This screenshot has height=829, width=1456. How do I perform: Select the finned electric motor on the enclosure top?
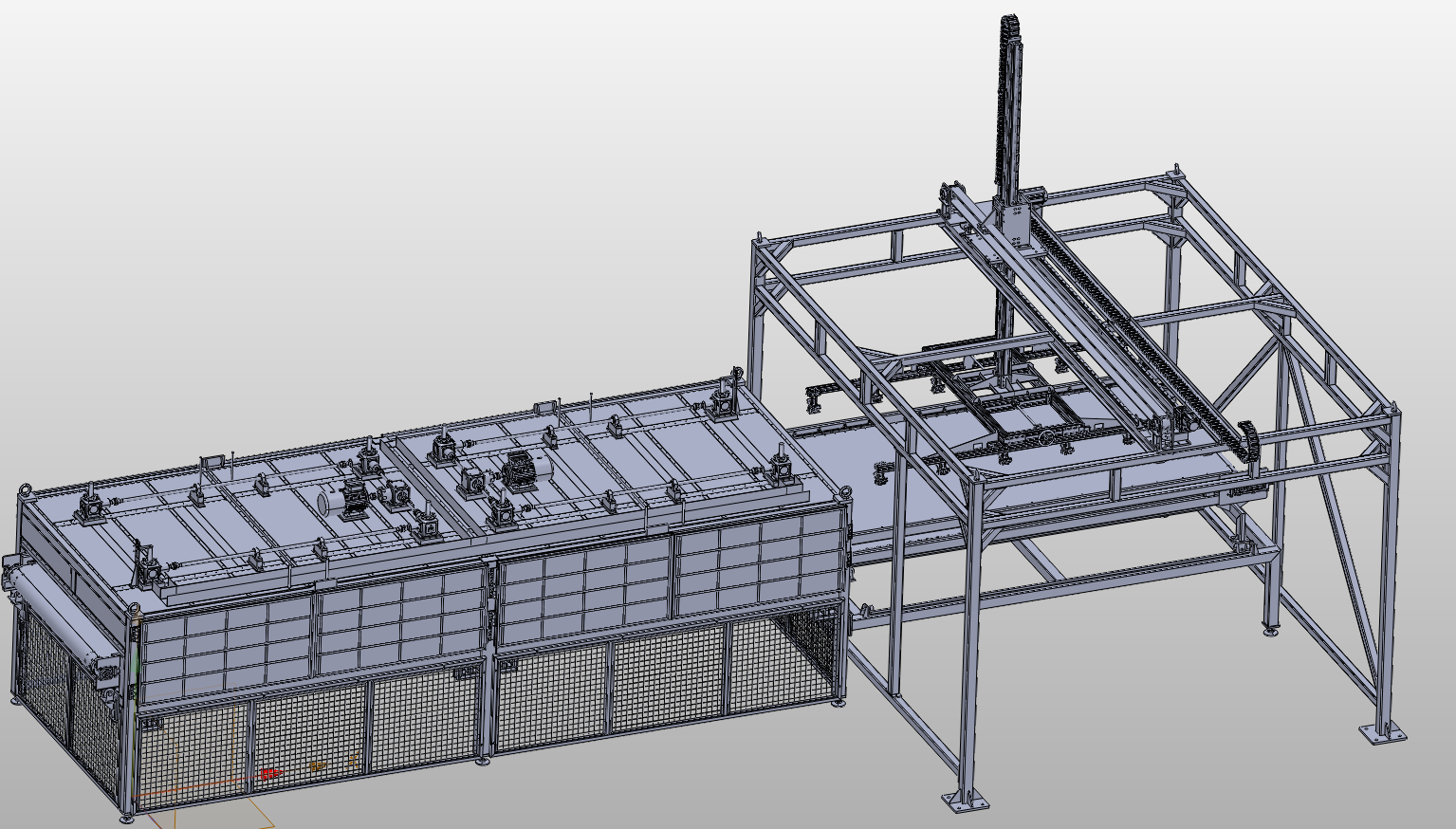pos(521,467)
